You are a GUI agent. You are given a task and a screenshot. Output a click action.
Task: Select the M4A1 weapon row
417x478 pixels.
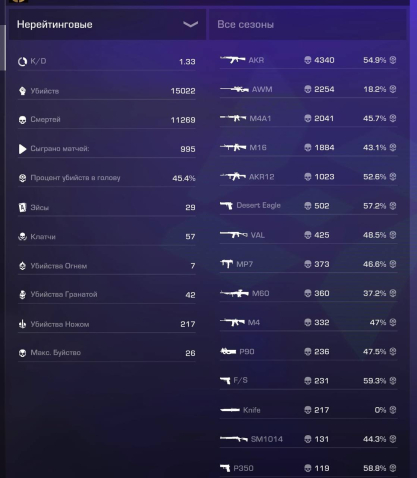click(308, 118)
